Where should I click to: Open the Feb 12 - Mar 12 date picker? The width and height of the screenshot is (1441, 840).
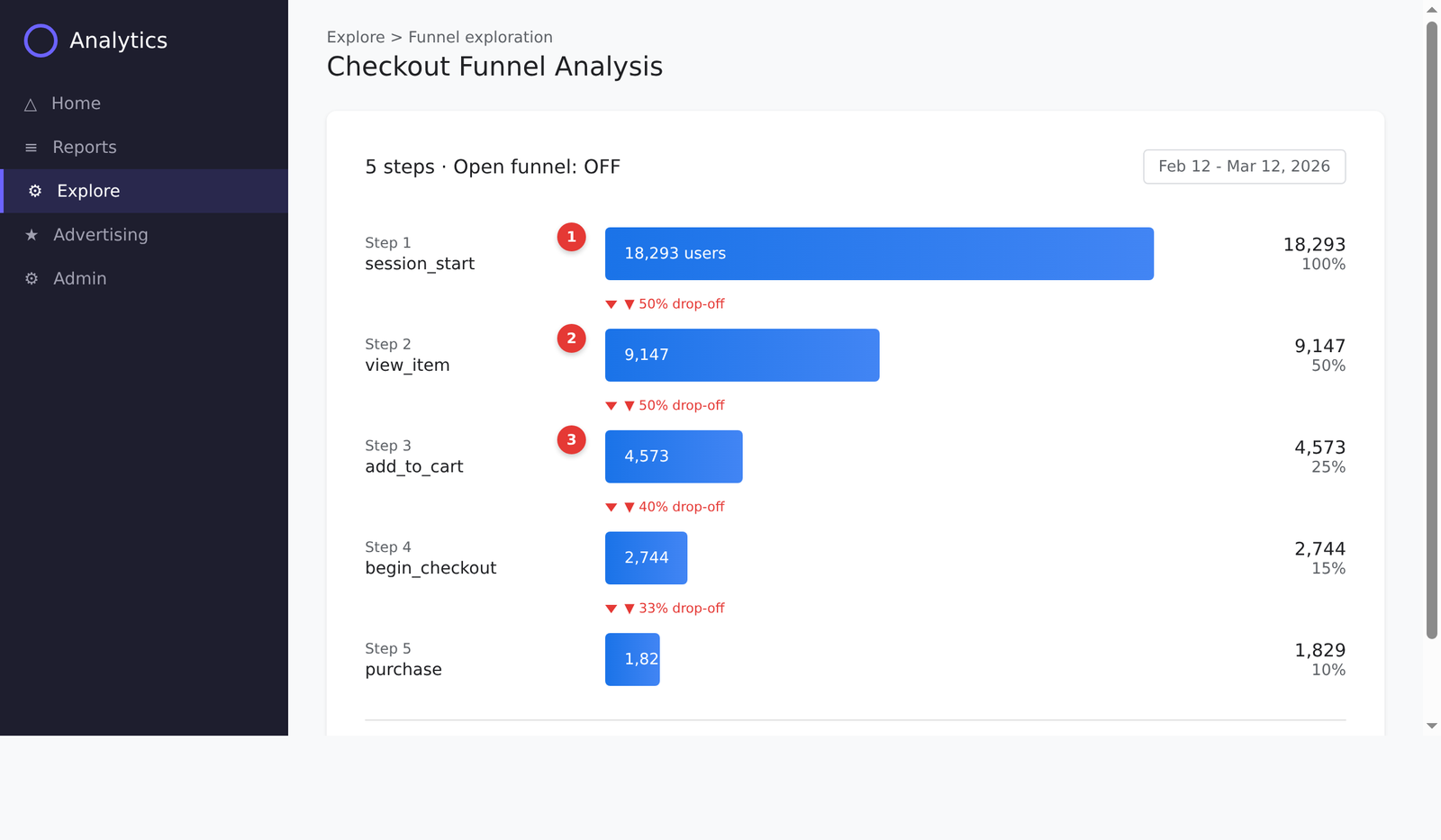tap(1244, 167)
